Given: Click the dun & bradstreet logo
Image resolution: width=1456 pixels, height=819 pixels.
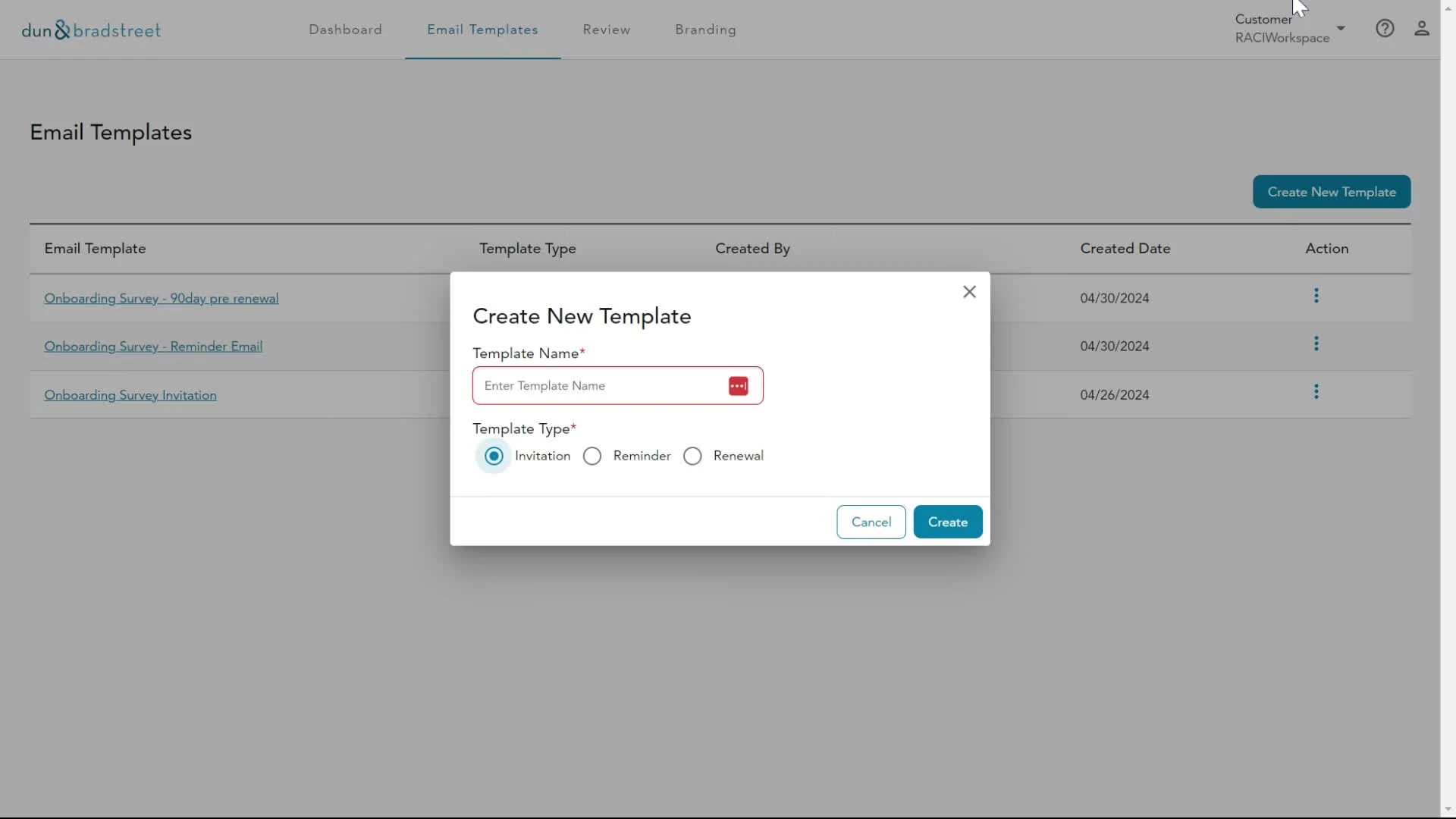Looking at the screenshot, I should [91, 30].
